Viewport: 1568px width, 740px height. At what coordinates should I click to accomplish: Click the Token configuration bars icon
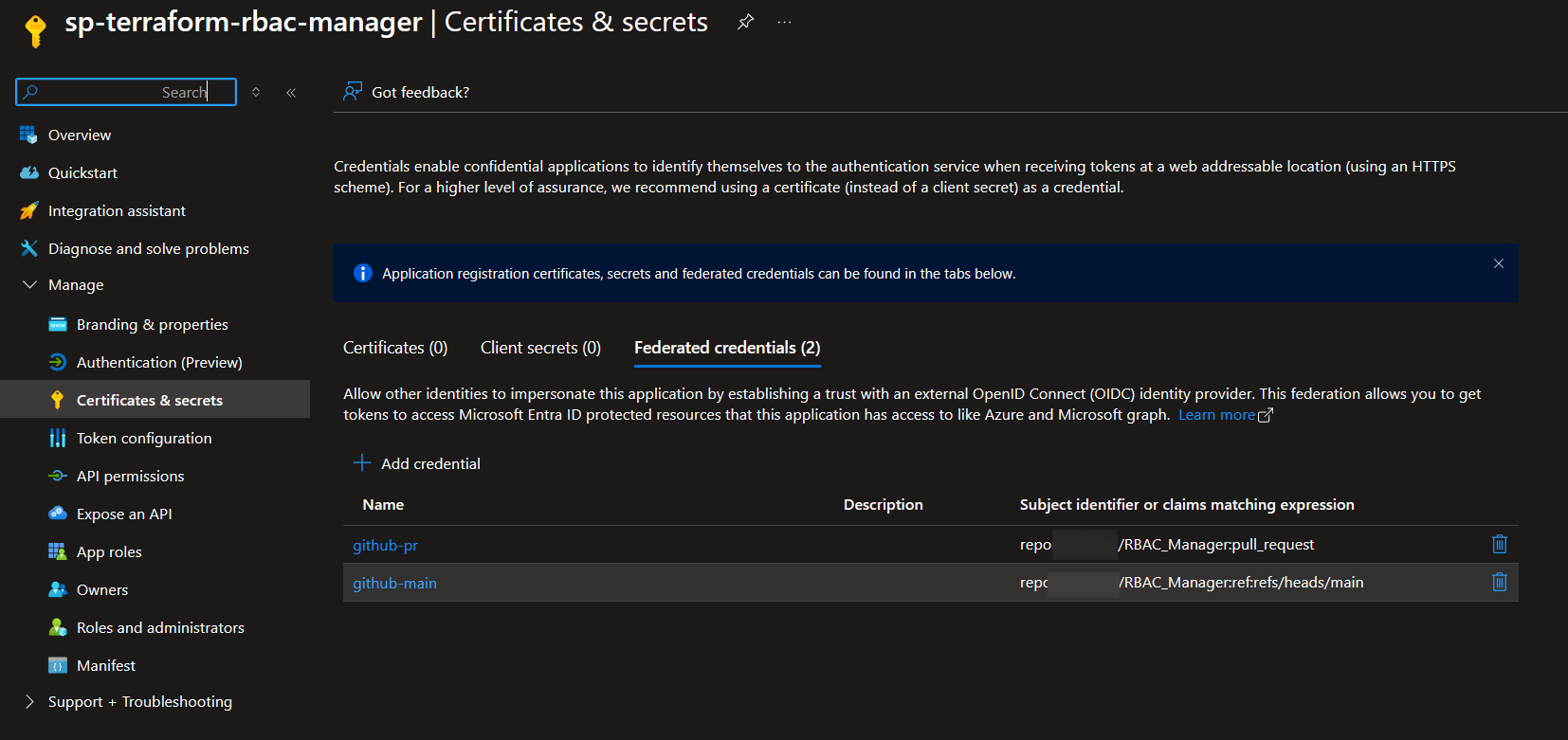57,438
